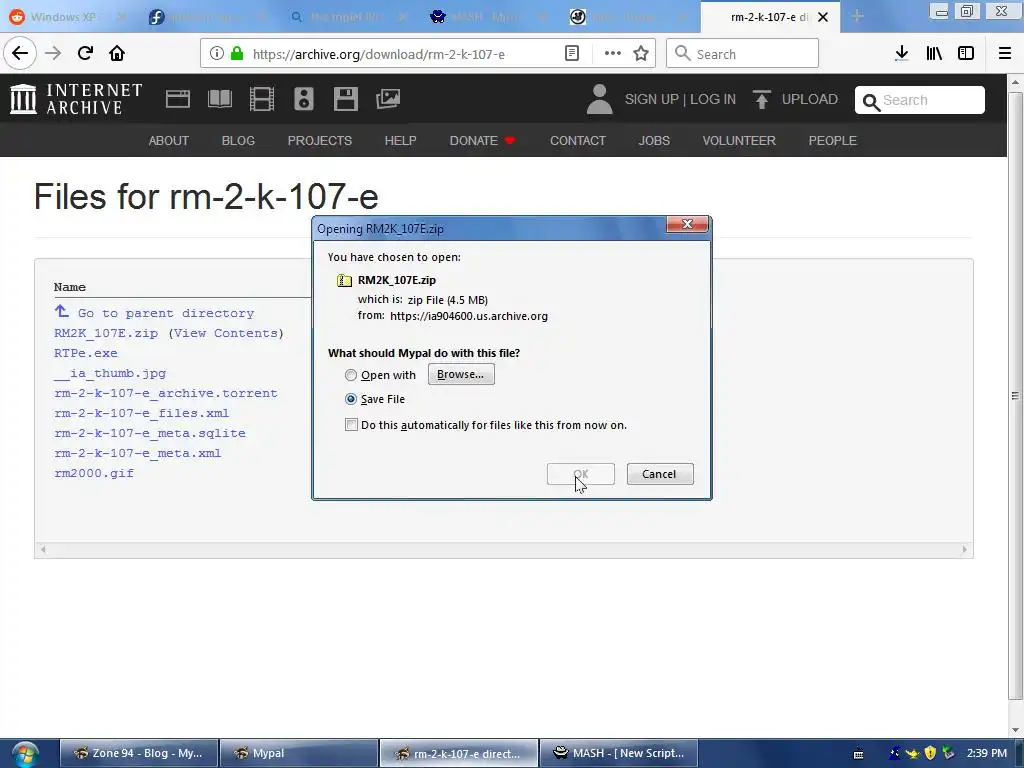The width and height of the screenshot is (1024, 768).
Task: Click the shield icon in system tray
Action: pyautogui.click(x=931, y=753)
